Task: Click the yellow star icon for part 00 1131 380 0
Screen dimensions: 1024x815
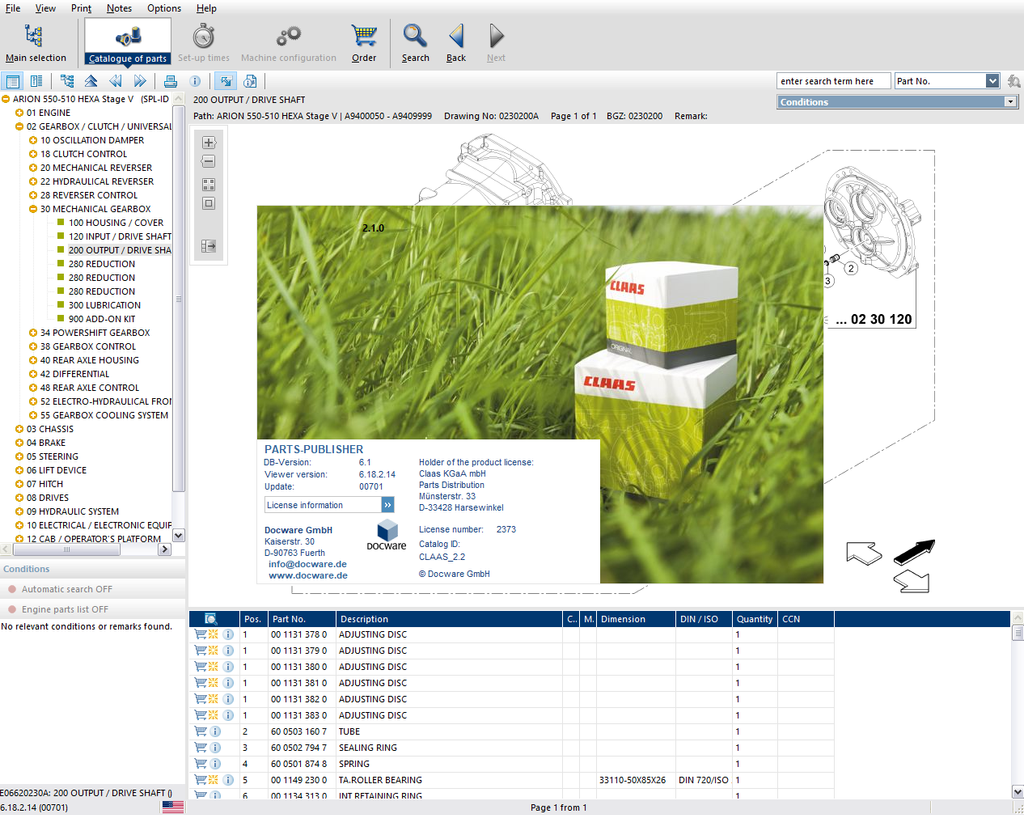Action: coord(213,667)
